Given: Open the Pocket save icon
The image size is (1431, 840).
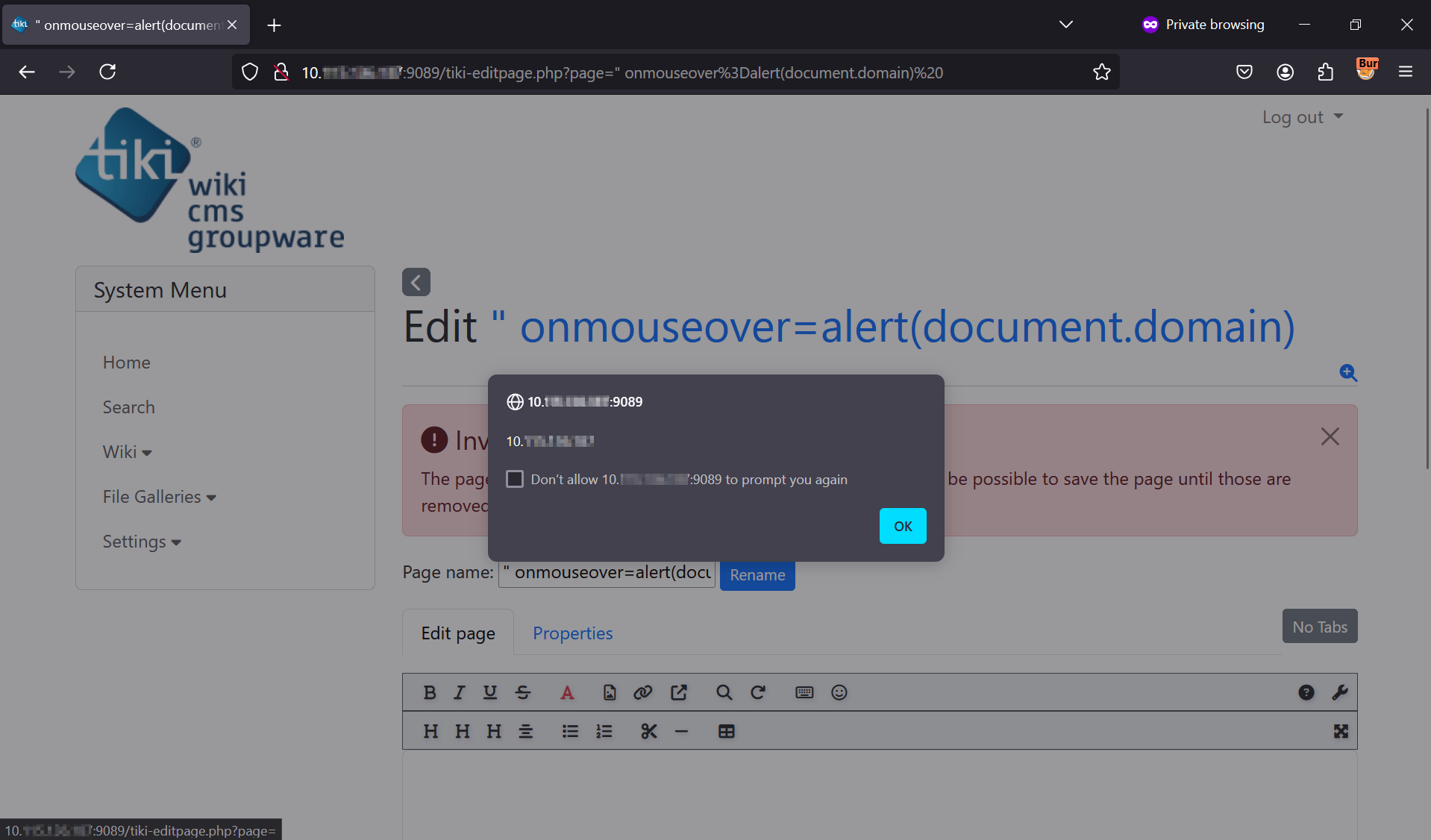Looking at the screenshot, I should 1244,72.
